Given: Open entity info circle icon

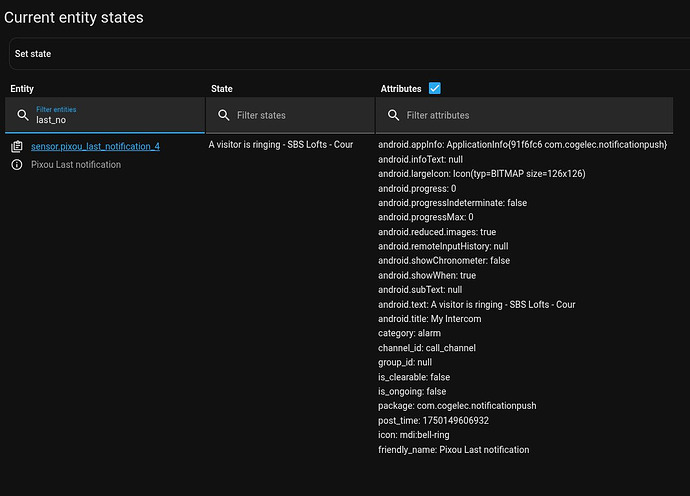Looking at the screenshot, I should (x=17, y=165).
